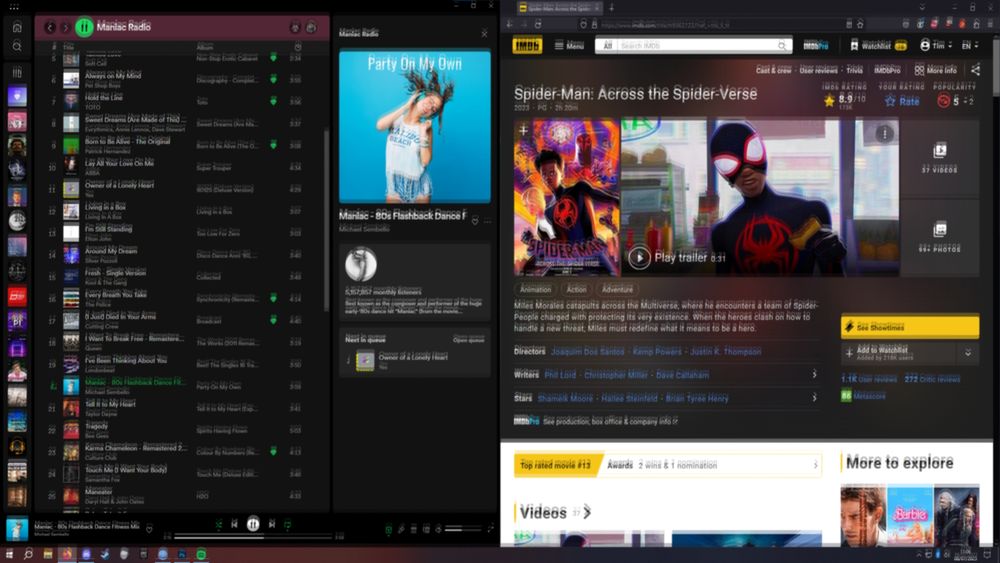
Task: Add poster to watchlist plus ribbon
Action: [524, 131]
